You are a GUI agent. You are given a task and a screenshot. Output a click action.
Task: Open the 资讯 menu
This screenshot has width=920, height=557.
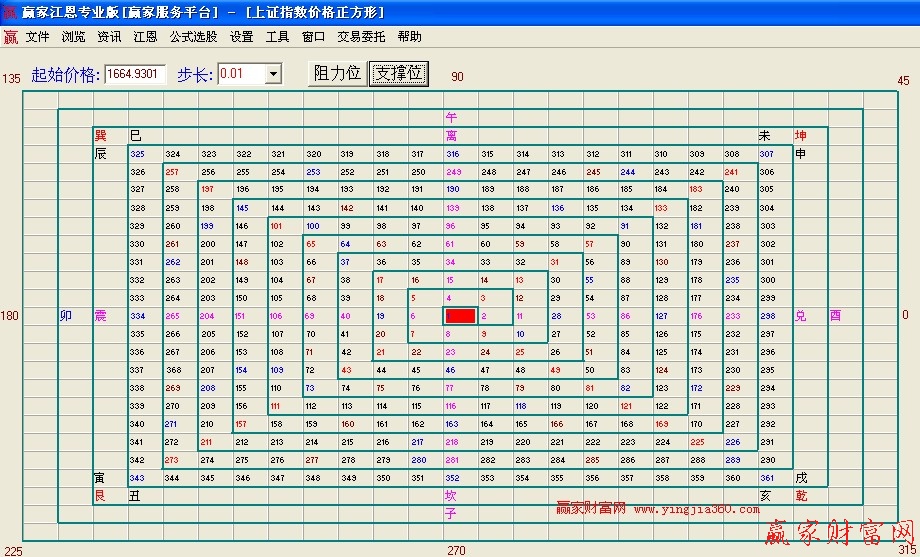coord(109,37)
